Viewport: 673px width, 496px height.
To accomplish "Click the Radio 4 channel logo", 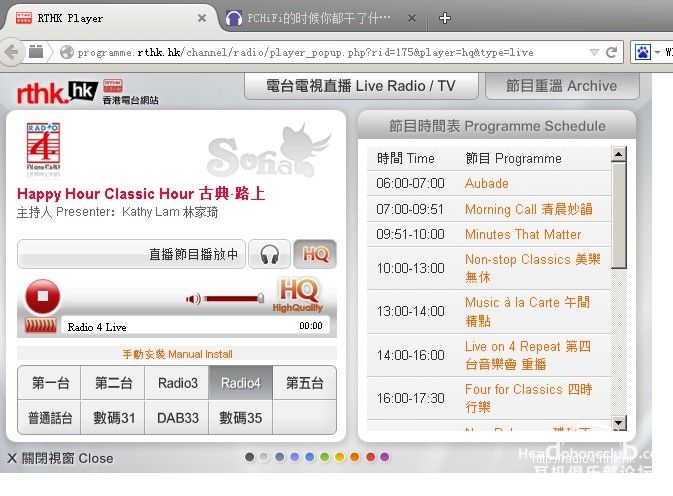I will click(x=43, y=148).
